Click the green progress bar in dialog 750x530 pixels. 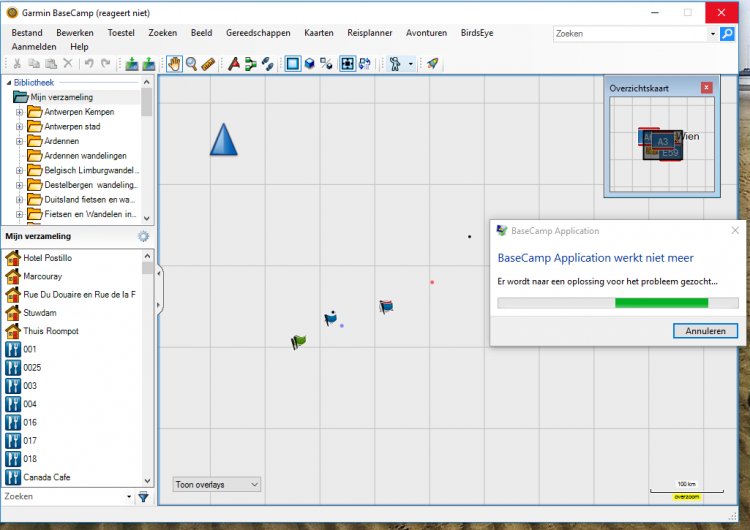[661, 303]
